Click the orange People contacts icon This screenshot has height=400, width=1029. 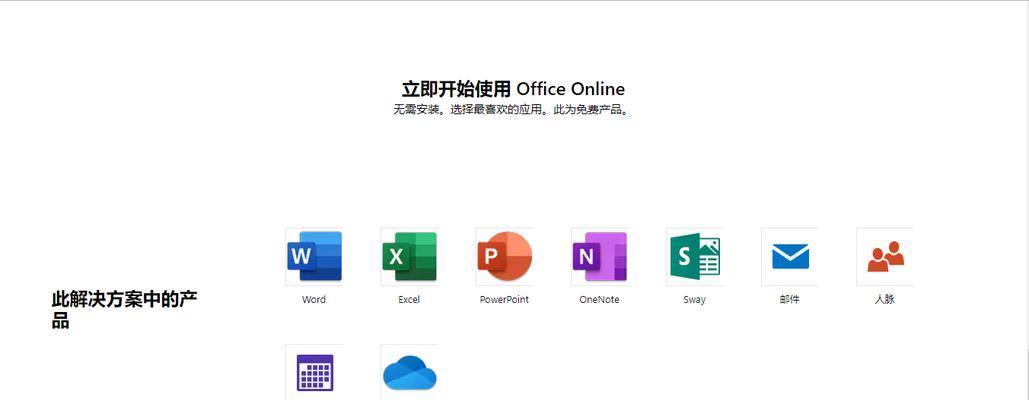[885, 257]
